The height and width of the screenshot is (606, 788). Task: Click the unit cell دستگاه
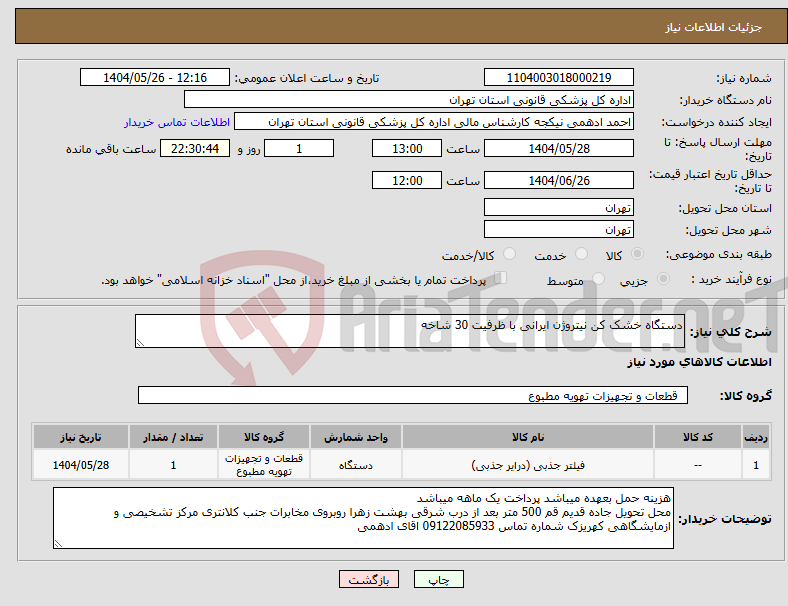click(356, 465)
